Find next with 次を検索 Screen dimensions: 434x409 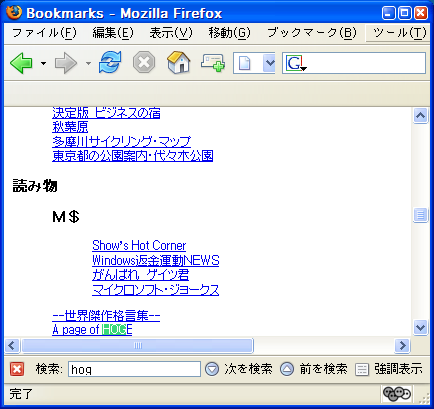[x=239, y=369]
